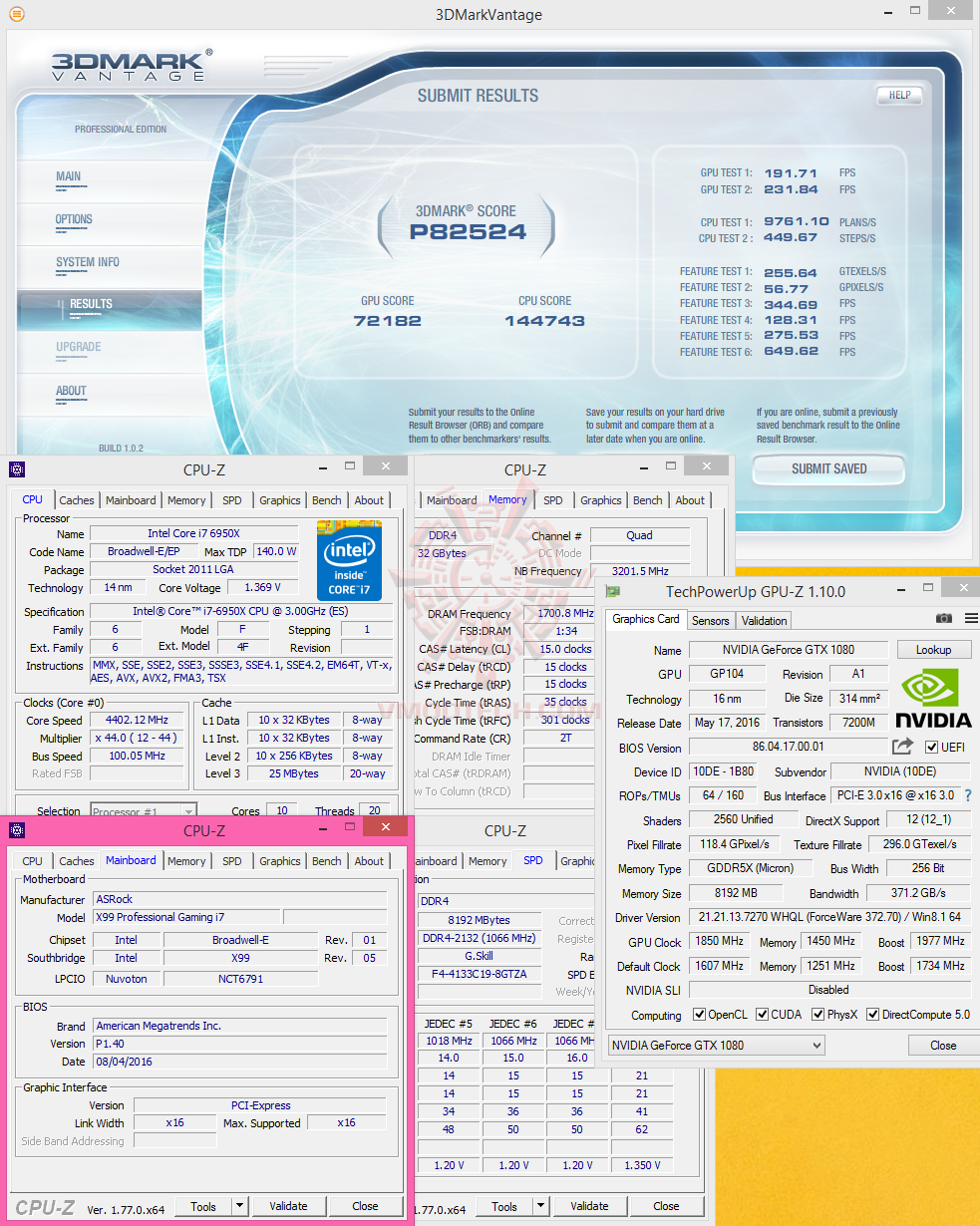The image size is (980, 1226).
Task: Click the title bar icon of CPU-Z window showing CPU tab
Action: click(17, 469)
